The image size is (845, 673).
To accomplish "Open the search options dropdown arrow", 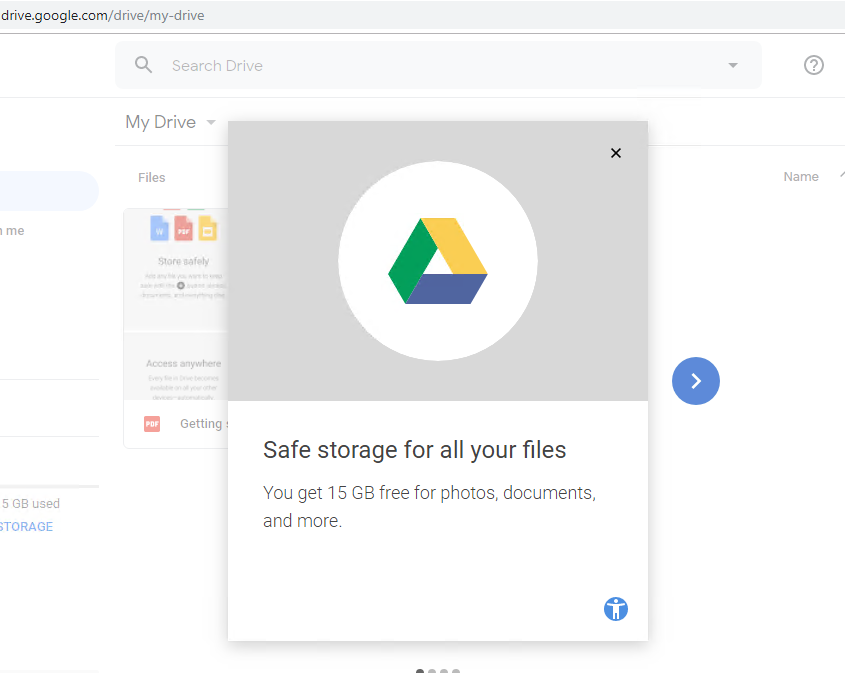I will (x=732, y=65).
